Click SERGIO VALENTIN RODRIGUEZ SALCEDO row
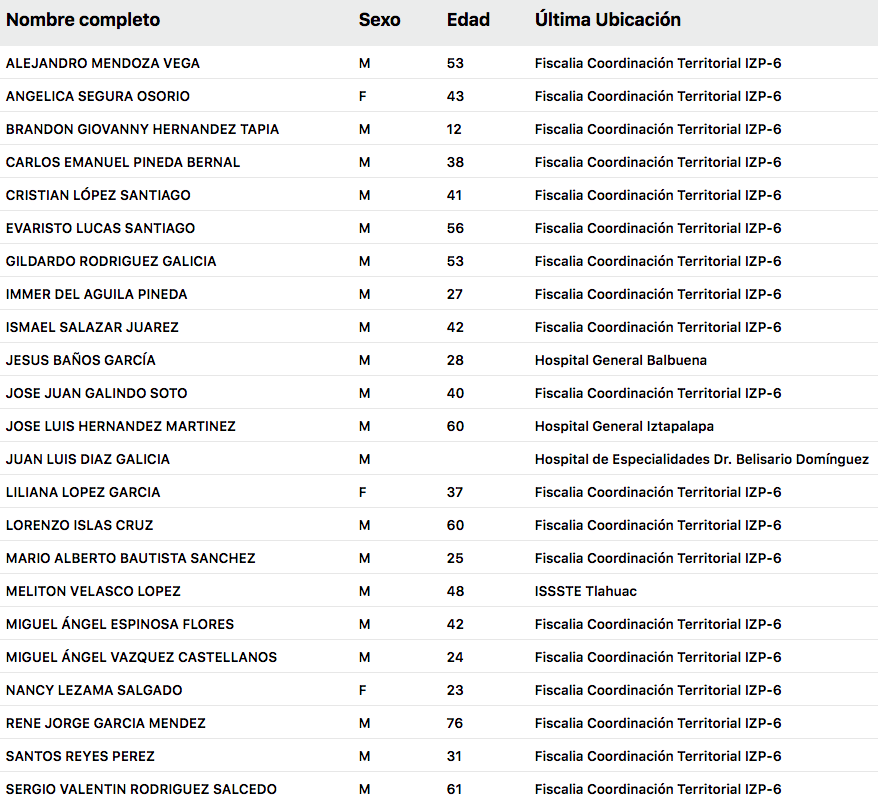878x804 pixels. coord(141,789)
